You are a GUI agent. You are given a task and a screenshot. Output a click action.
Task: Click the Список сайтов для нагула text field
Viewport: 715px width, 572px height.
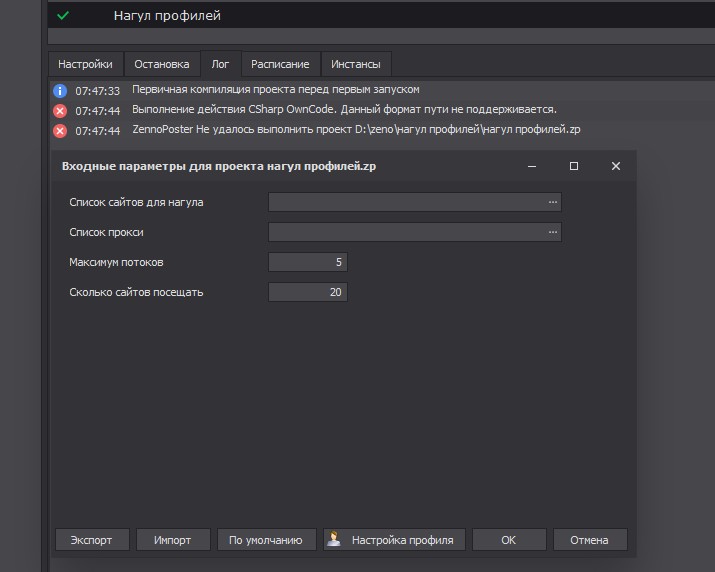[x=406, y=202]
